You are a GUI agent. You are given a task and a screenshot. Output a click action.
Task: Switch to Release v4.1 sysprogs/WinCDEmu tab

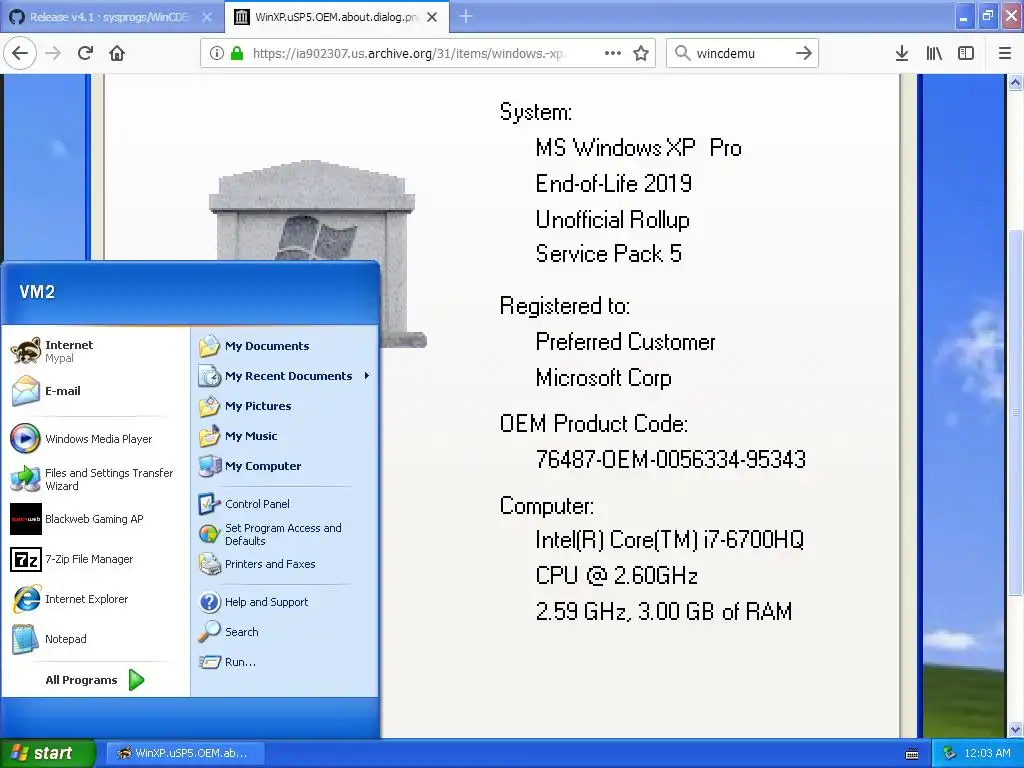pos(108,17)
